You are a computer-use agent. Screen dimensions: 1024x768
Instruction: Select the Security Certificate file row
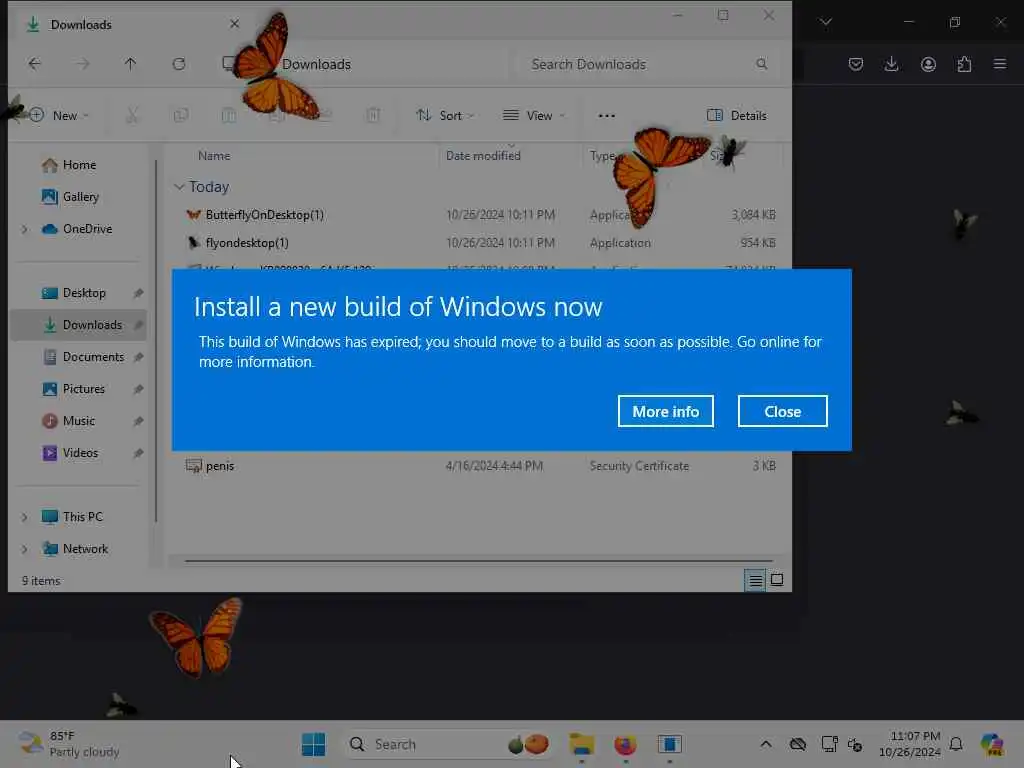(x=481, y=466)
